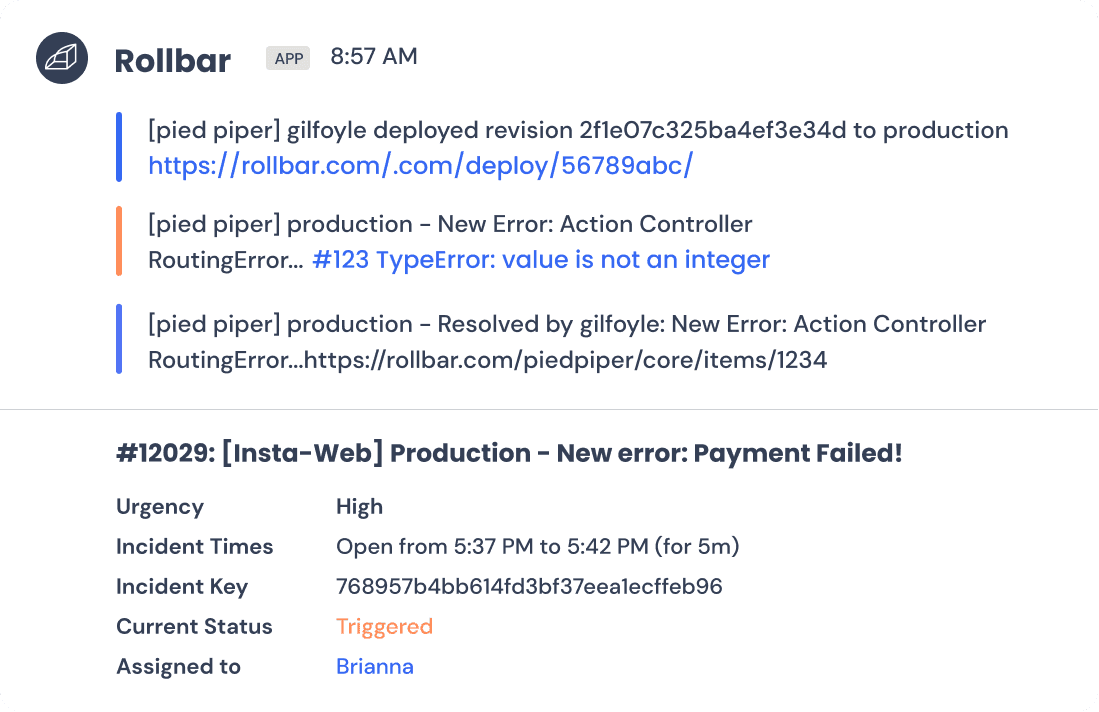Click the orange bar beside New Error message
1099x712 pixels.
pyautogui.click(x=119, y=241)
